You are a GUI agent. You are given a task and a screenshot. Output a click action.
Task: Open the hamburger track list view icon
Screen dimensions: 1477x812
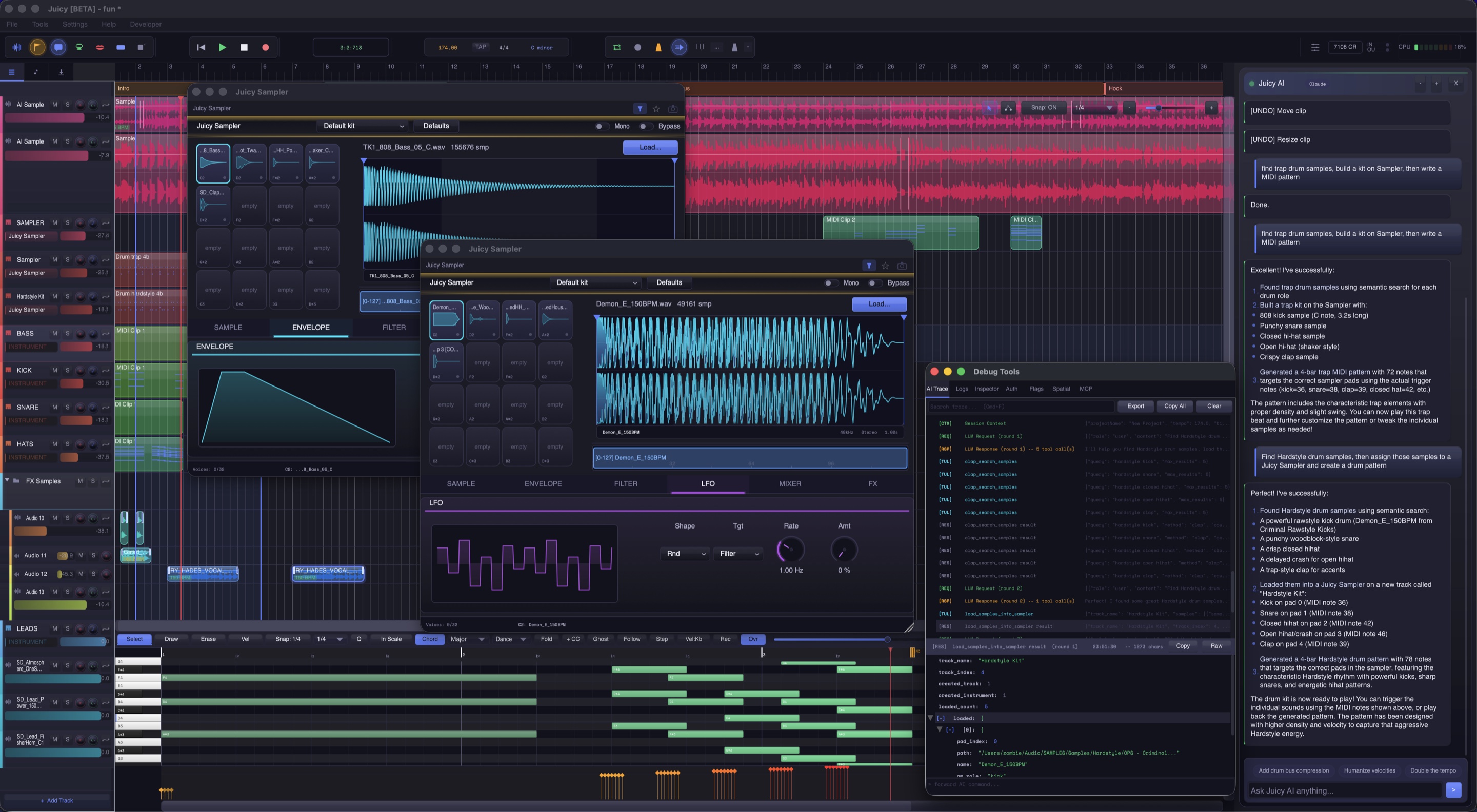[x=11, y=72]
